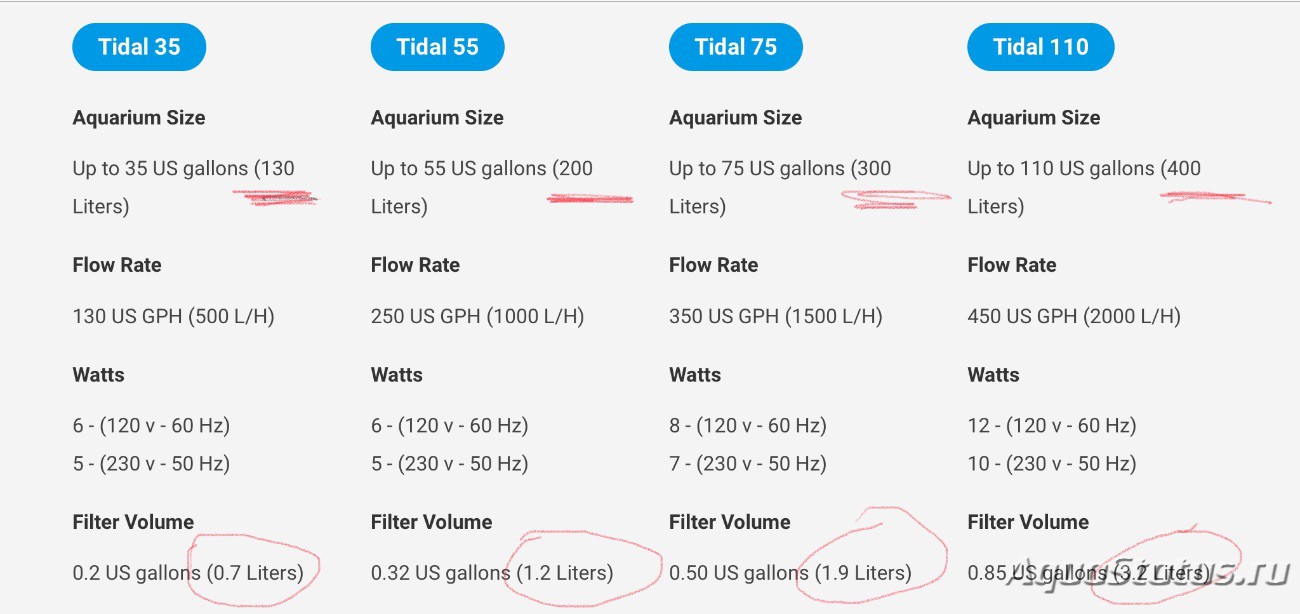The image size is (1300, 614).
Task: Click the Tidal 35 pill button
Action: tap(139, 46)
